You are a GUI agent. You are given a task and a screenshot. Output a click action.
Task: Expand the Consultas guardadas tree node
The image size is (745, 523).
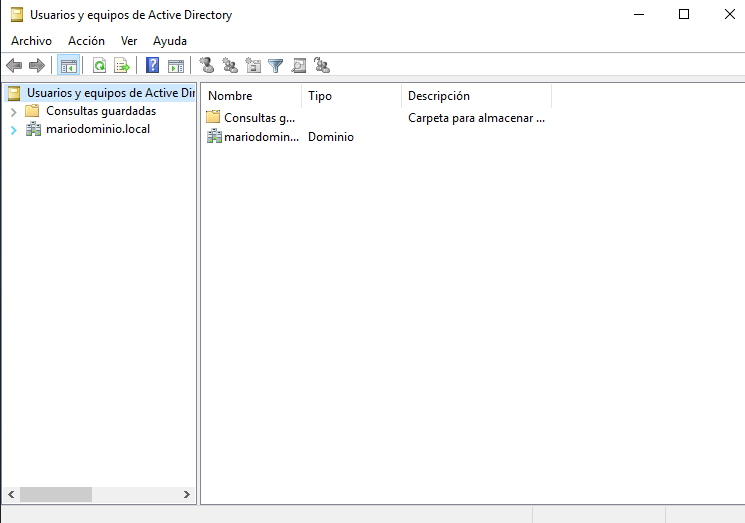click(x=14, y=112)
